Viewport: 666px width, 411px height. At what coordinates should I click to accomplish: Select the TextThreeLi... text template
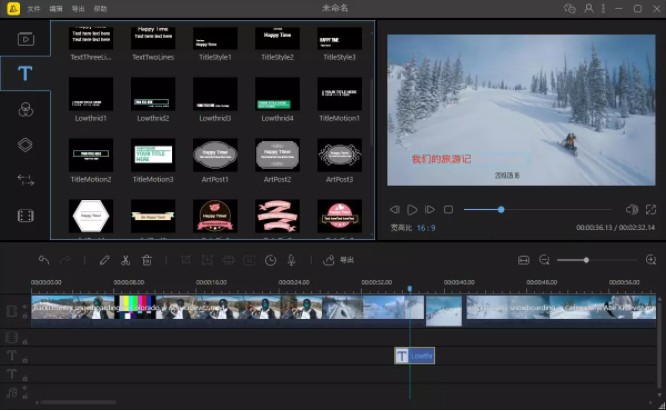tap(91, 44)
